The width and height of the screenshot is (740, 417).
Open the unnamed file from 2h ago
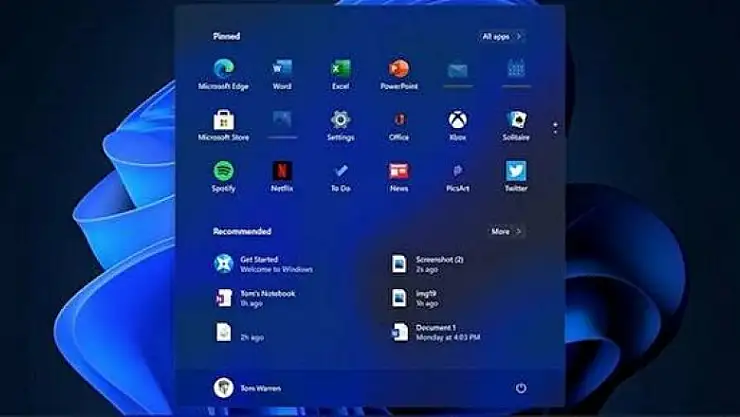(x=239, y=333)
